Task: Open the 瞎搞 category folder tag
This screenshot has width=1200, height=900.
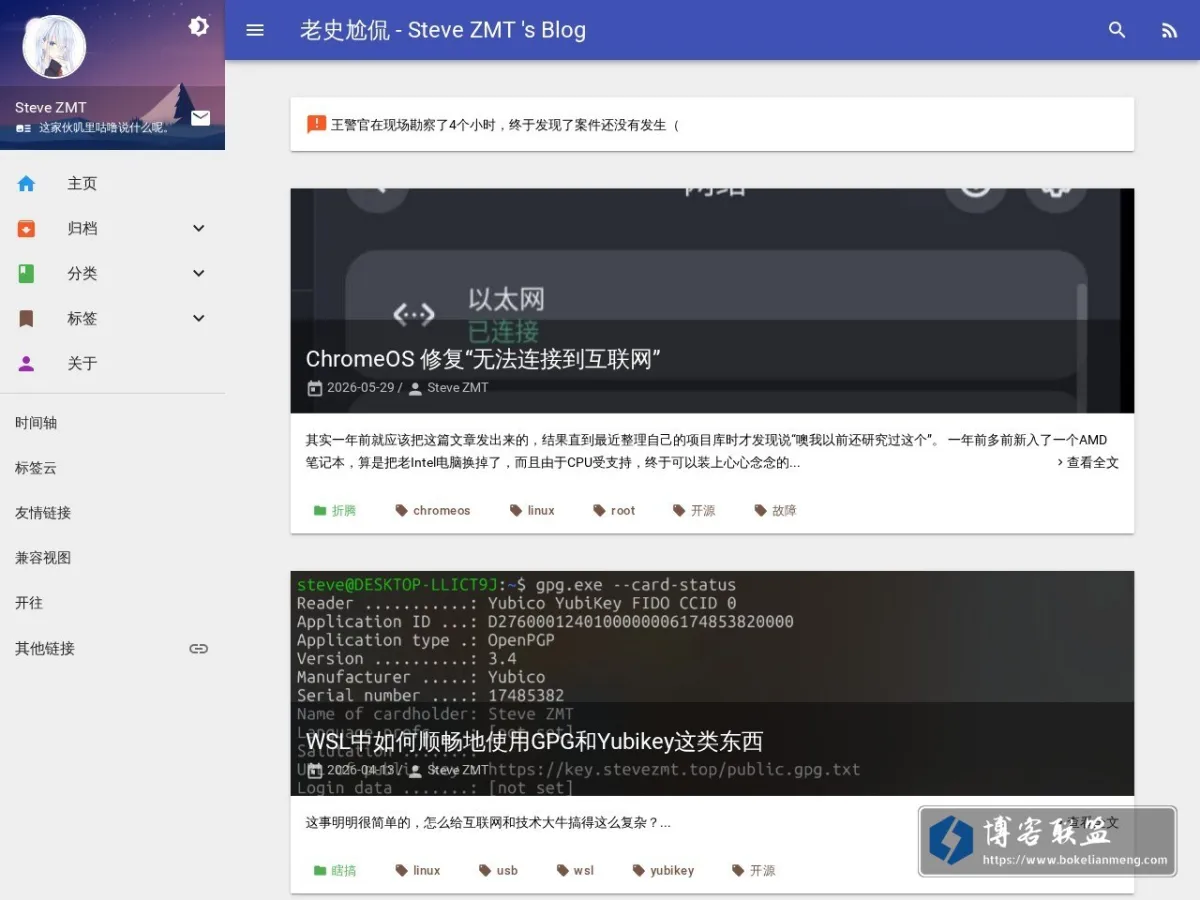Action: pos(334,871)
